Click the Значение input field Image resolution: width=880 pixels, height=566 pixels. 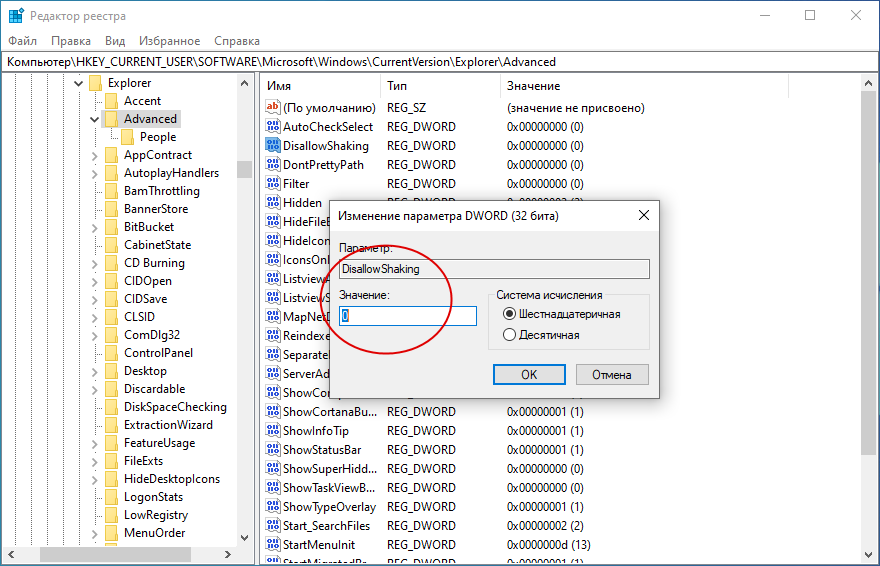tap(408, 316)
